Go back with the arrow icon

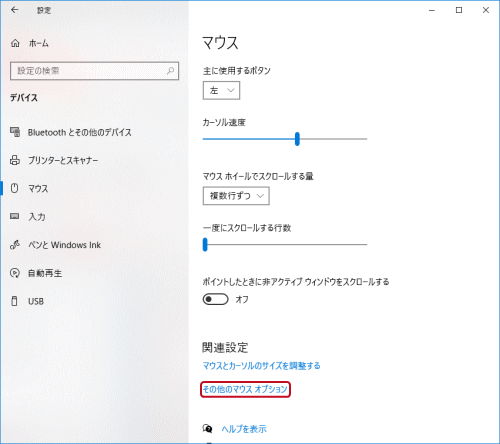point(14,10)
